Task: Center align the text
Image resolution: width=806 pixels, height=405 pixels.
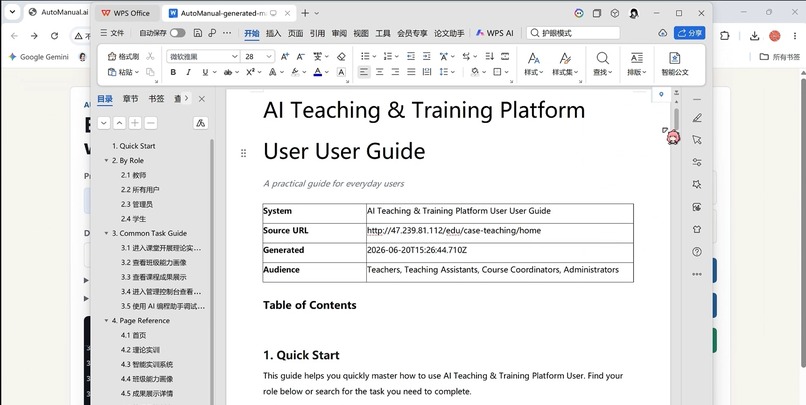Action: 379,72
